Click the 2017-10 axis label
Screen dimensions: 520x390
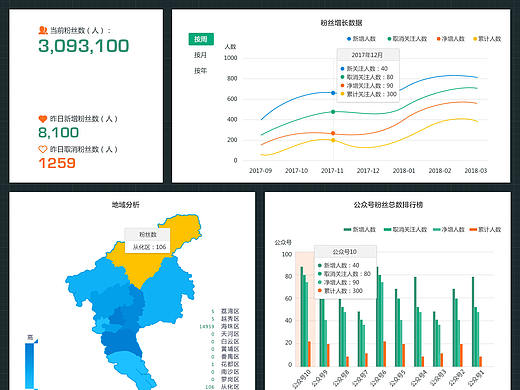point(296,171)
